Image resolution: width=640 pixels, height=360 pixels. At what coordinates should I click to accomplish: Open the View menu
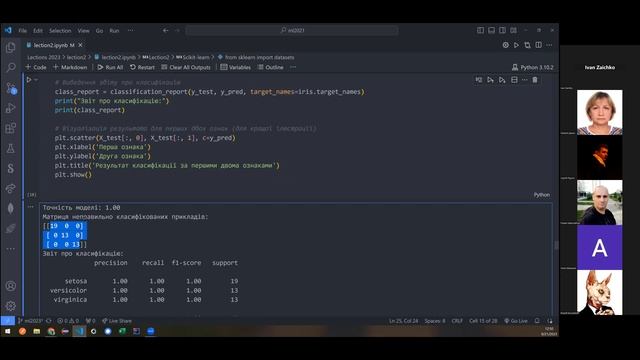coord(83,31)
